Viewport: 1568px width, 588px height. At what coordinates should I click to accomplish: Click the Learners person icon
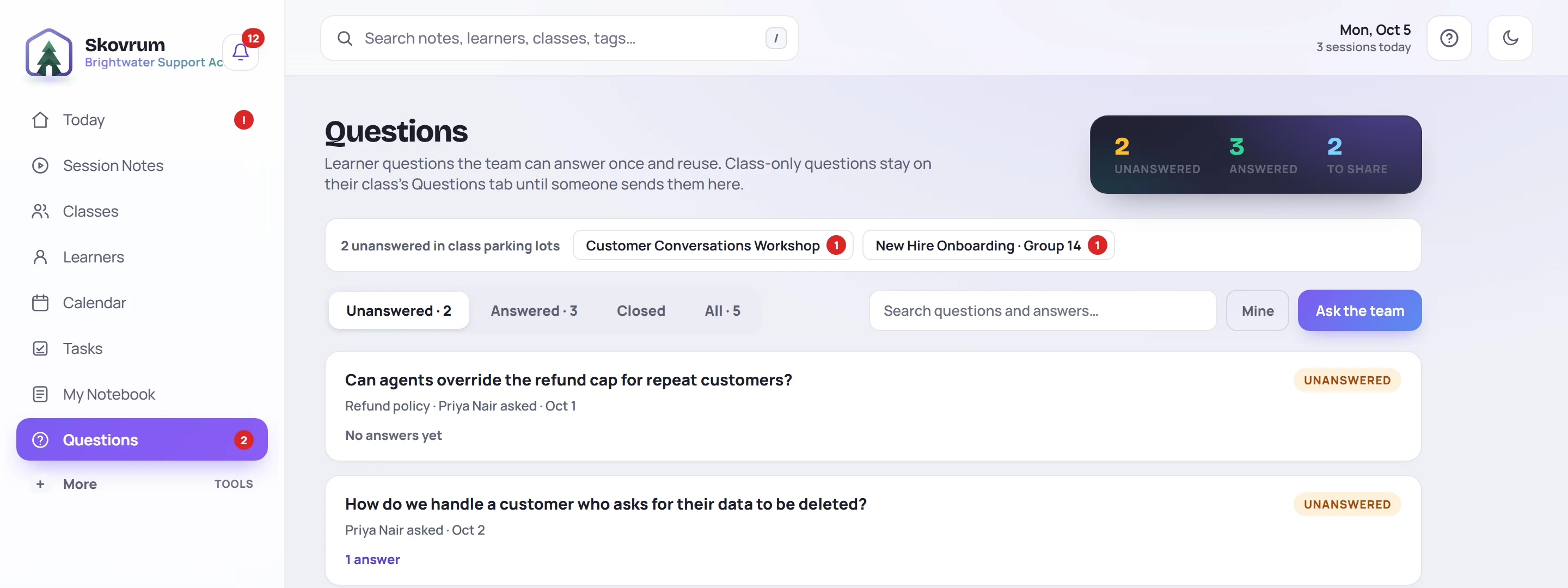click(40, 257)
